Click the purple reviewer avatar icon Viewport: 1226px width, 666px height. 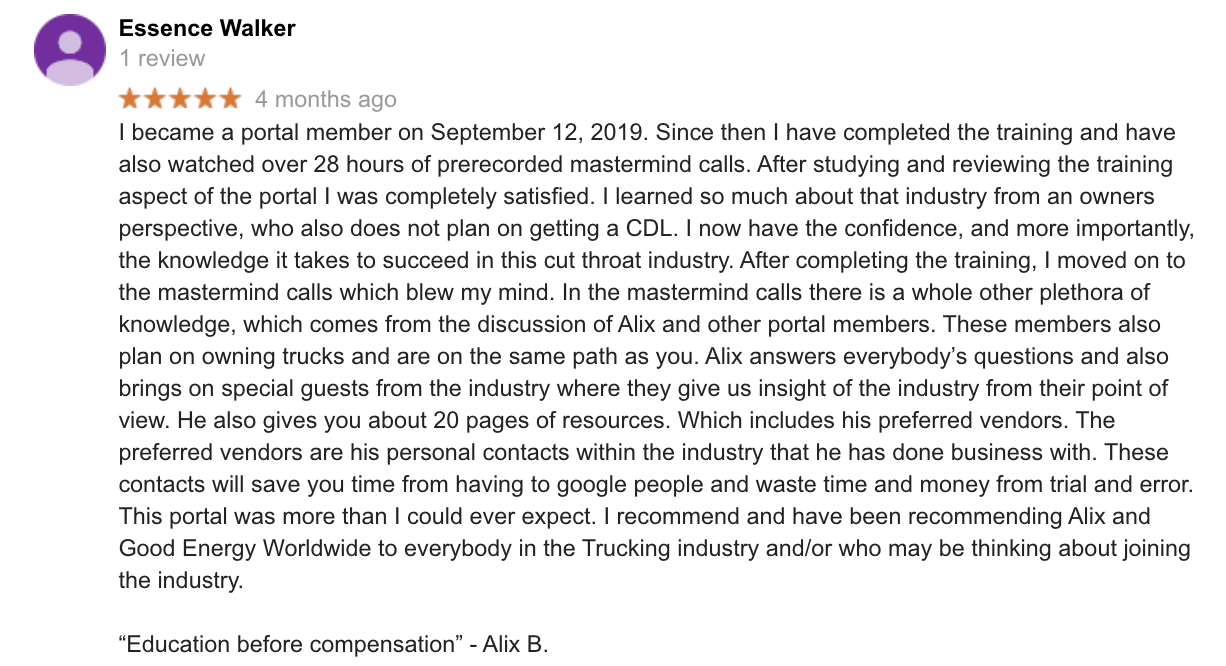click(71, 50)
